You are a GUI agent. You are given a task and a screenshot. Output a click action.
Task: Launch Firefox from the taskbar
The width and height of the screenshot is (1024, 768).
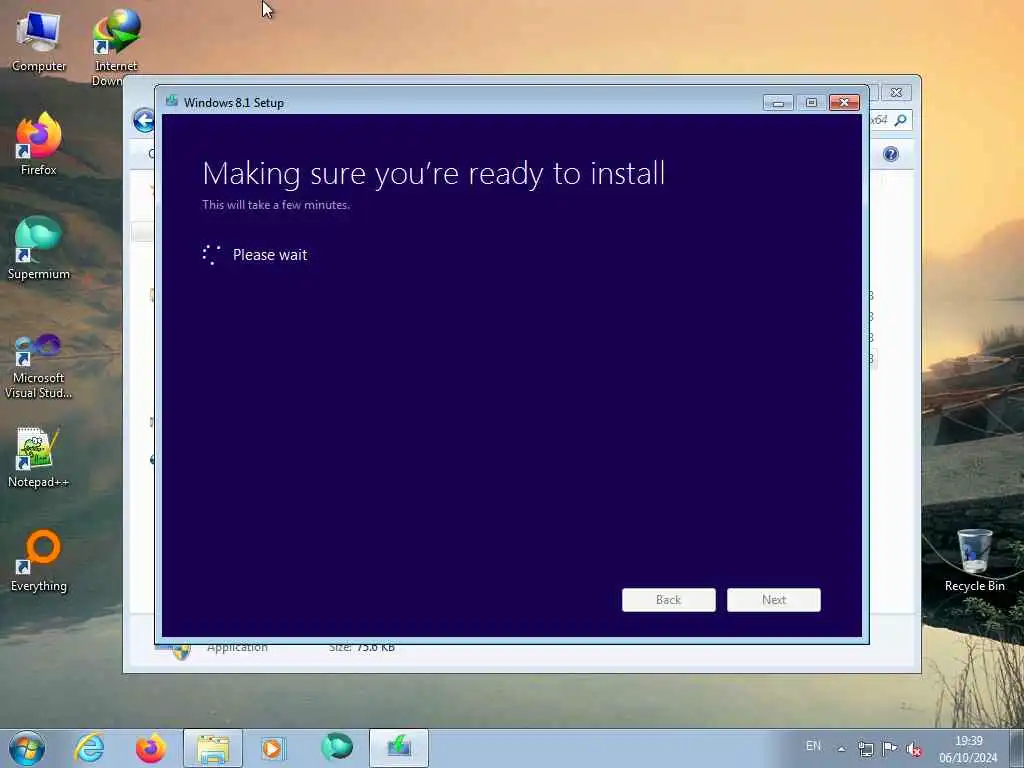150,748
